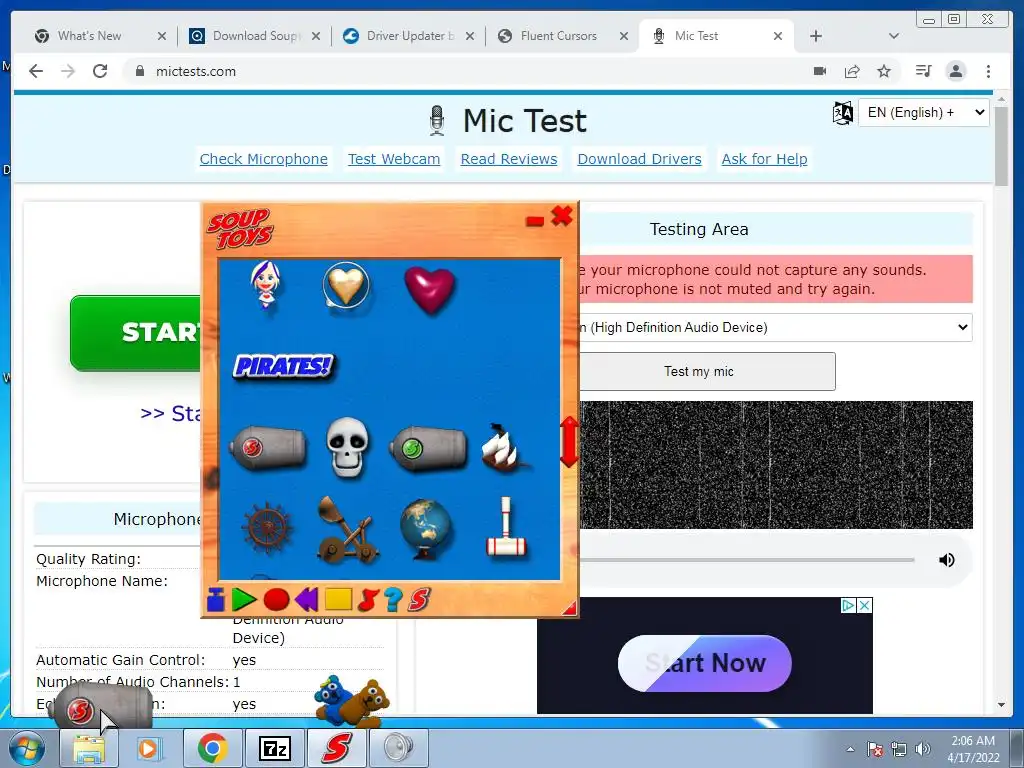Open the High Definition Audio Device dropdown
The width and height of the screenshot is (1024, 768).
[x=776, y=327]
